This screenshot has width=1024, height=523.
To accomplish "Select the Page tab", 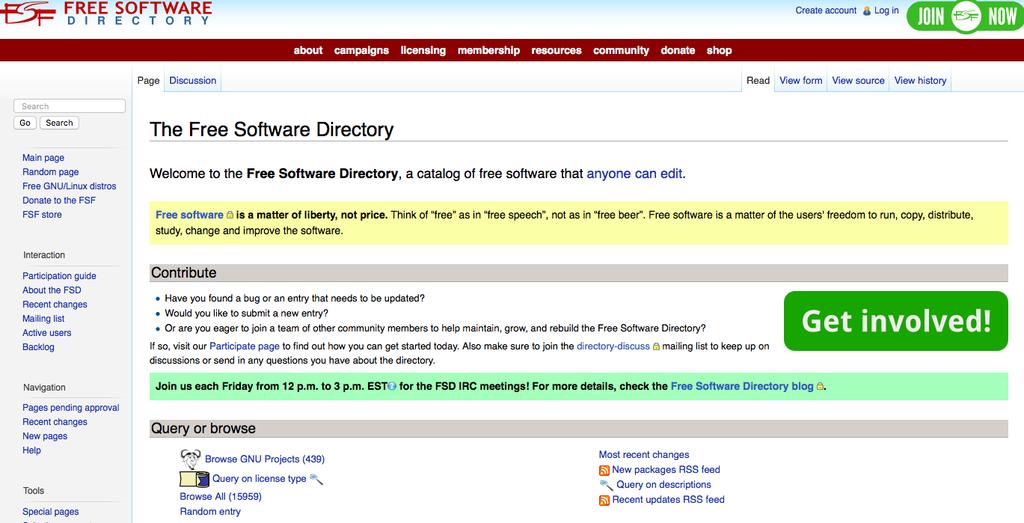I will pos(148,80).
